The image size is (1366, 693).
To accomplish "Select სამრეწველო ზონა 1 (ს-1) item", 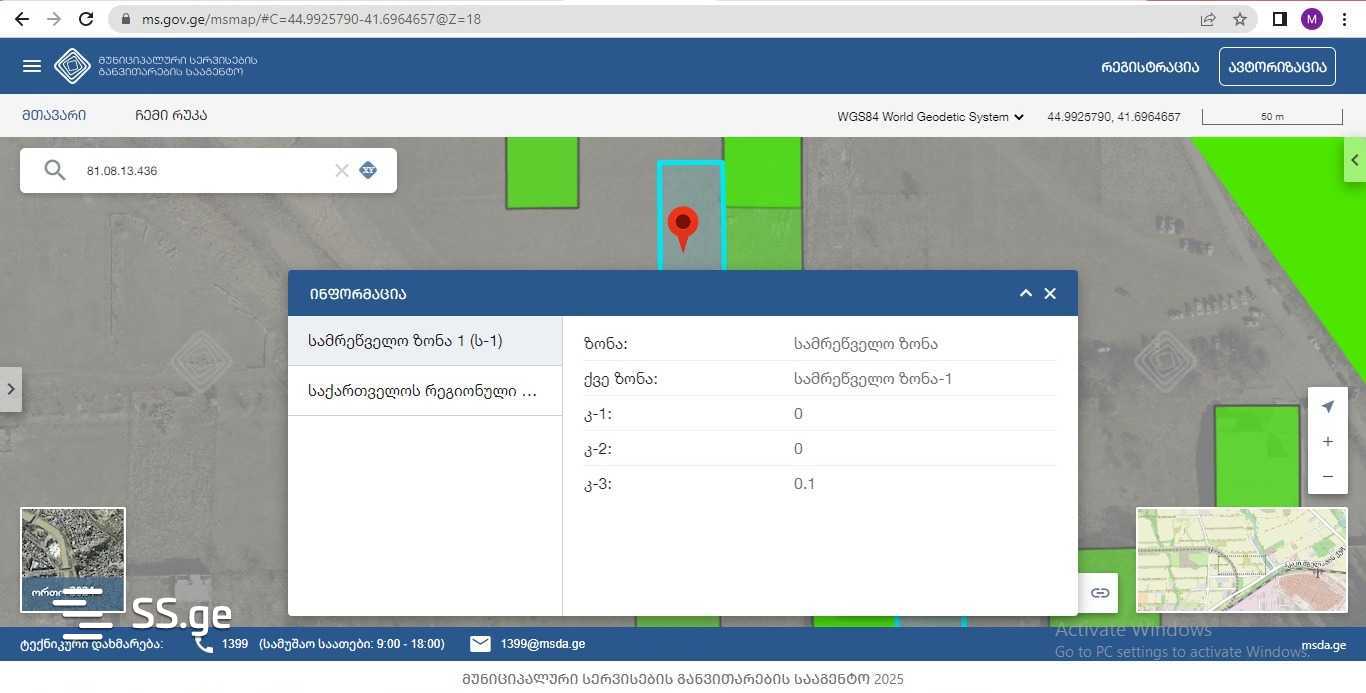I will point(425,341).
